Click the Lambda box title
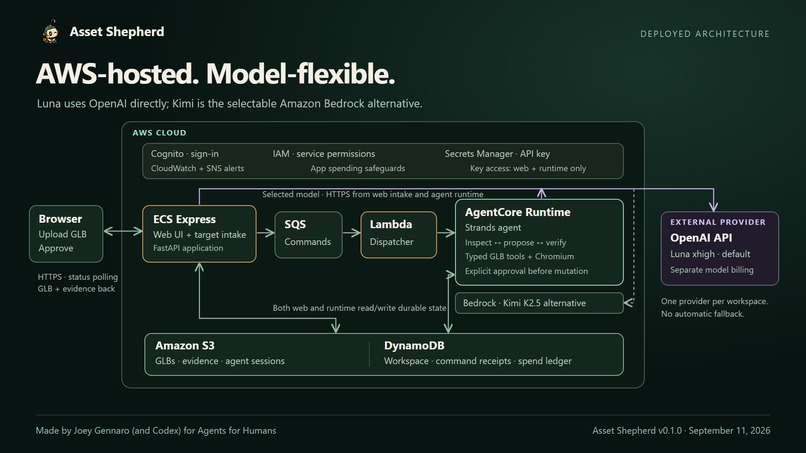 pos(391,225)
